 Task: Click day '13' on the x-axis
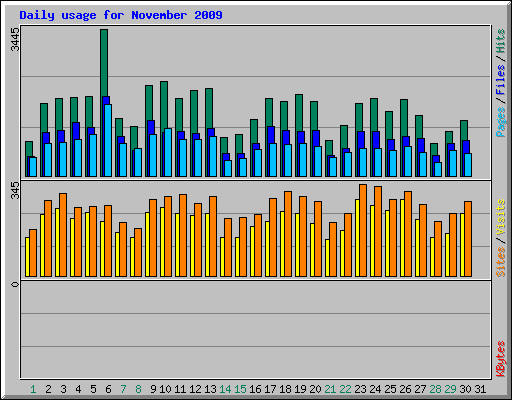point(210,389)
